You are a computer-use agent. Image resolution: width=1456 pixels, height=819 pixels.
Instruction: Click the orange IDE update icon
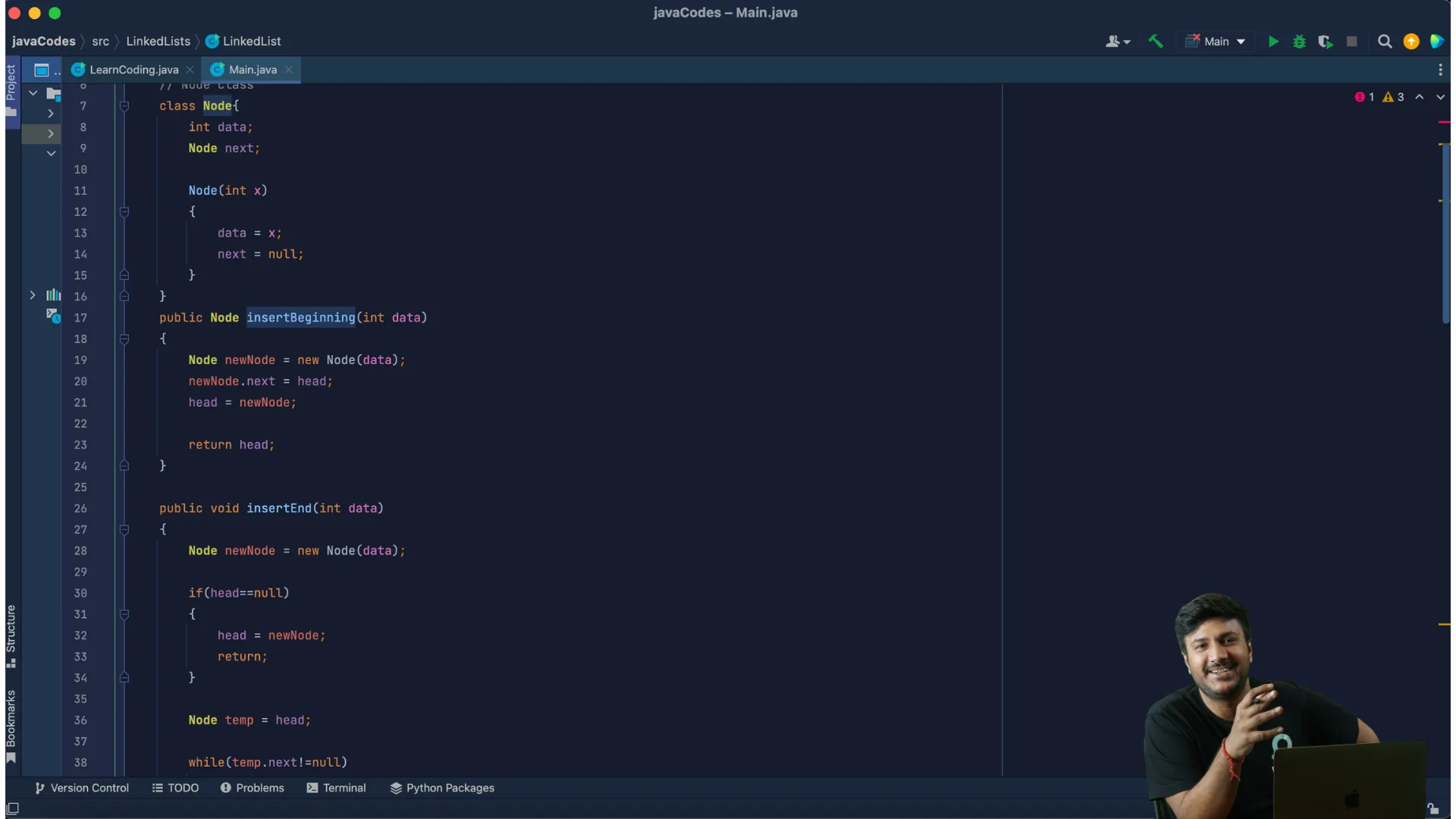1410,42
